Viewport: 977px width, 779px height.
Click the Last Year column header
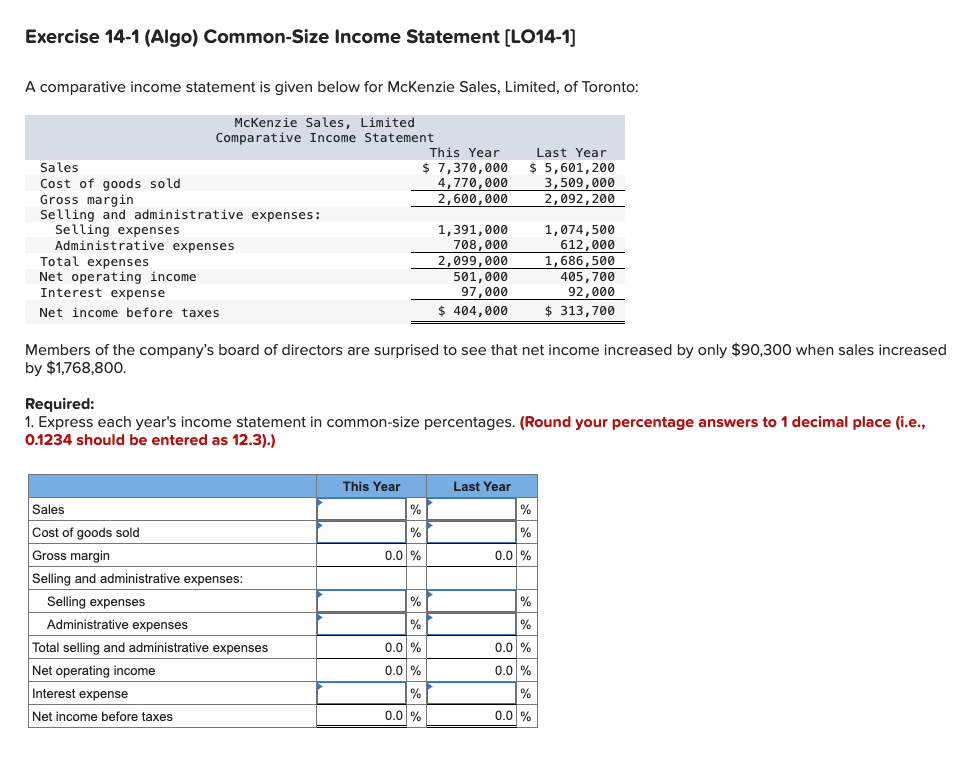click(481, 486)
